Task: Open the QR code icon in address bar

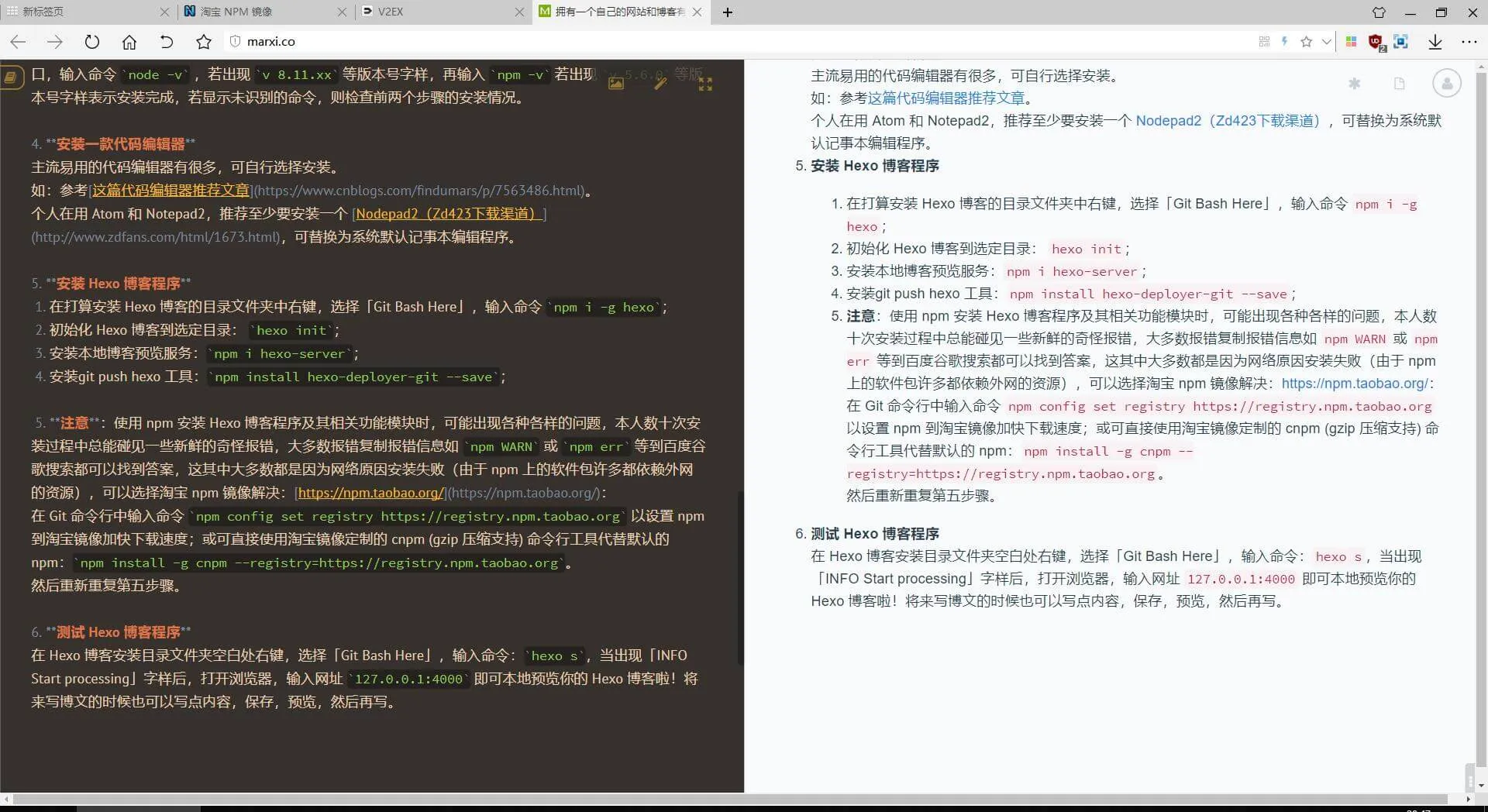Action: click(x=1264, y=42)
